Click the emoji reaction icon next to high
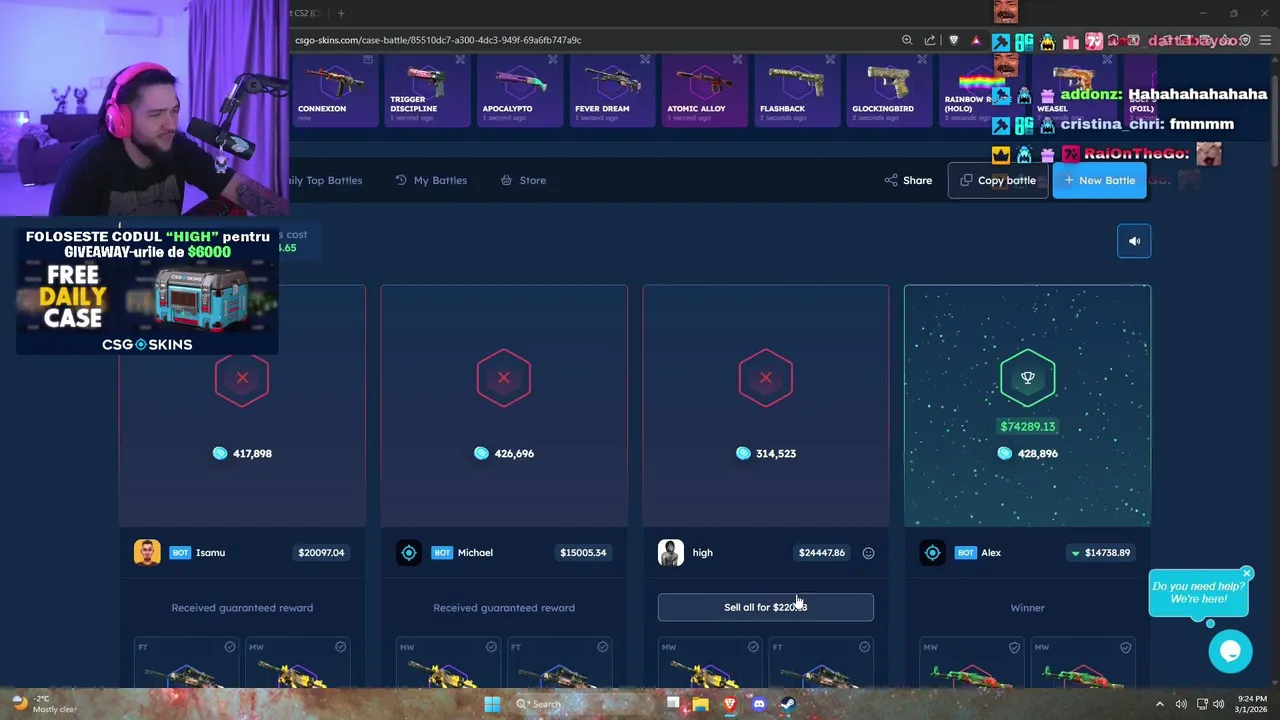Image resolution: width=1280 pixels, height=720 pixels. [x=868, y=553]
